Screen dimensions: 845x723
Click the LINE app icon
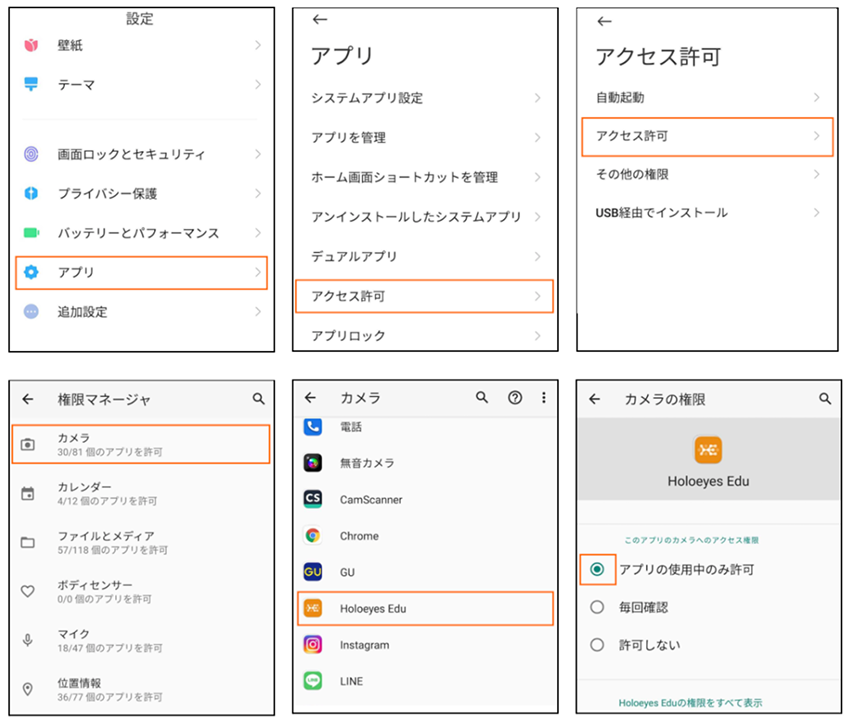pos(310,681)
